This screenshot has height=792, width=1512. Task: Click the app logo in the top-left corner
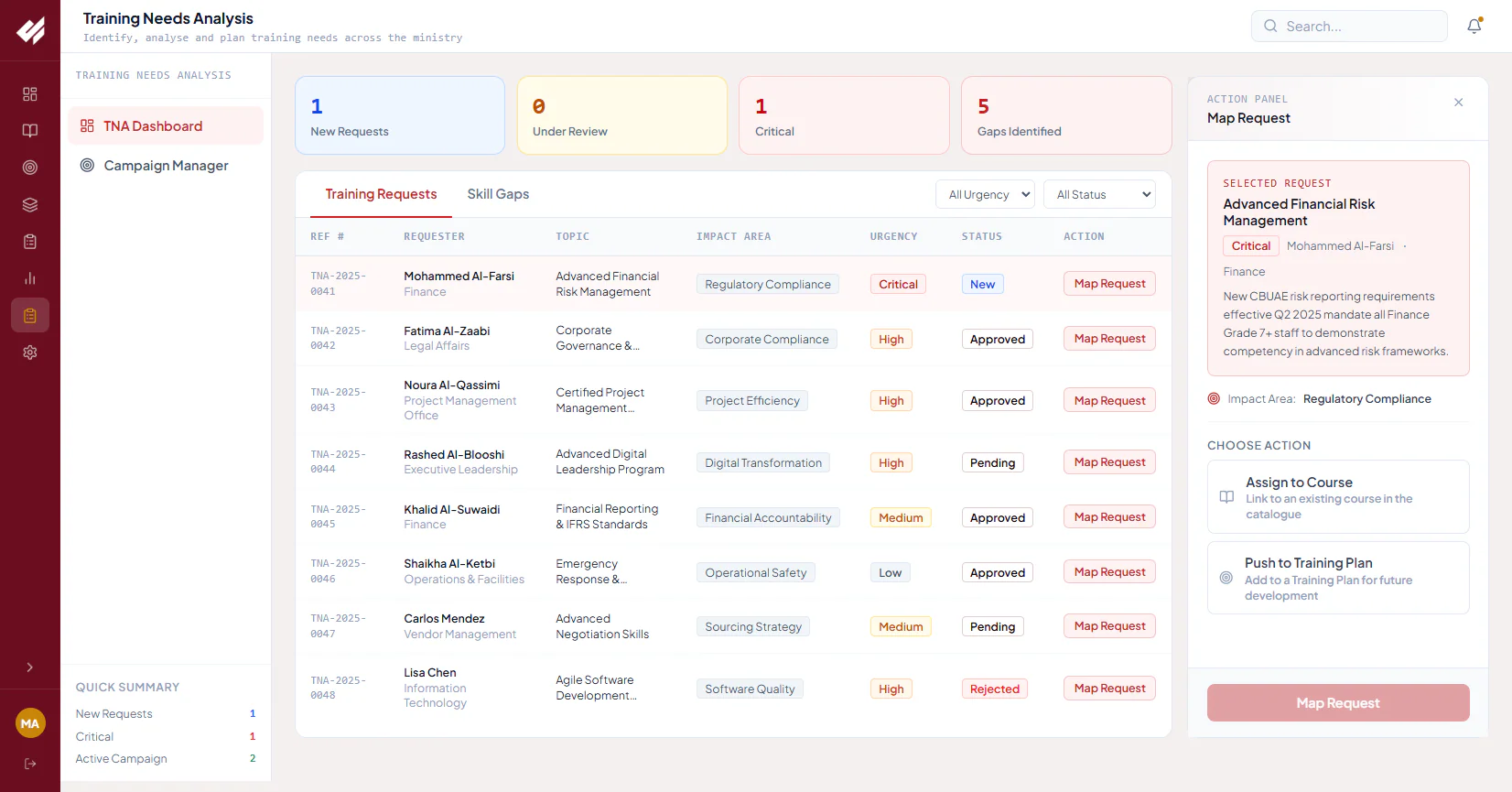pyautogui.click(x=30, y=30)
